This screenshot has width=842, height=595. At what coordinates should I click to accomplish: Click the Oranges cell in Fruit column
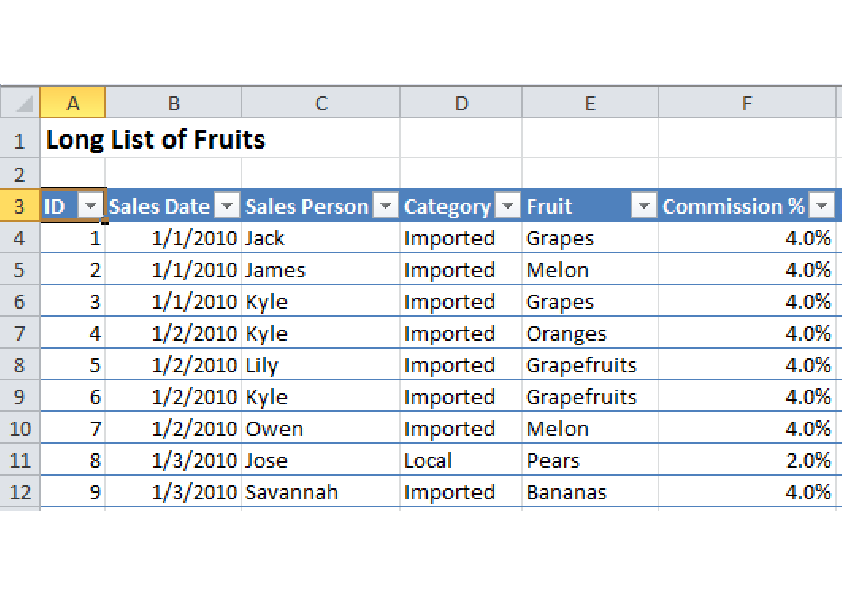(x=590, y=334)
